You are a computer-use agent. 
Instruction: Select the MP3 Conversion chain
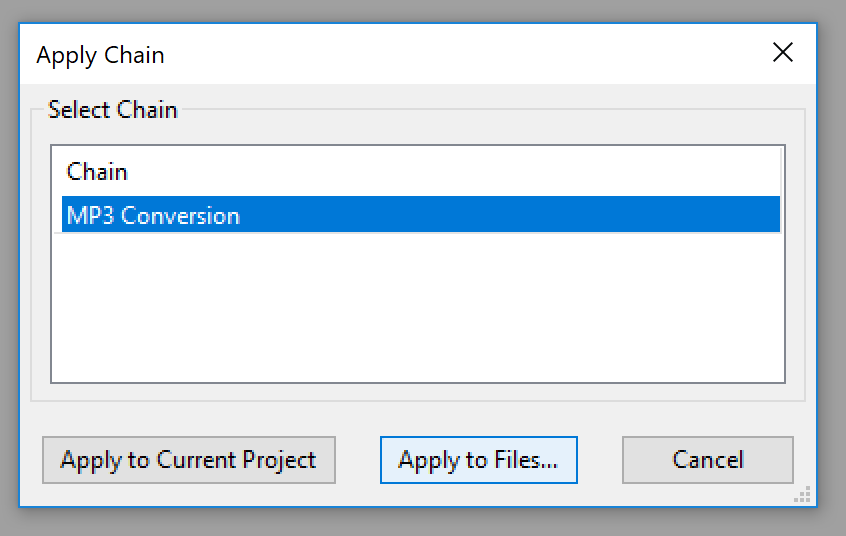(153, 215)
